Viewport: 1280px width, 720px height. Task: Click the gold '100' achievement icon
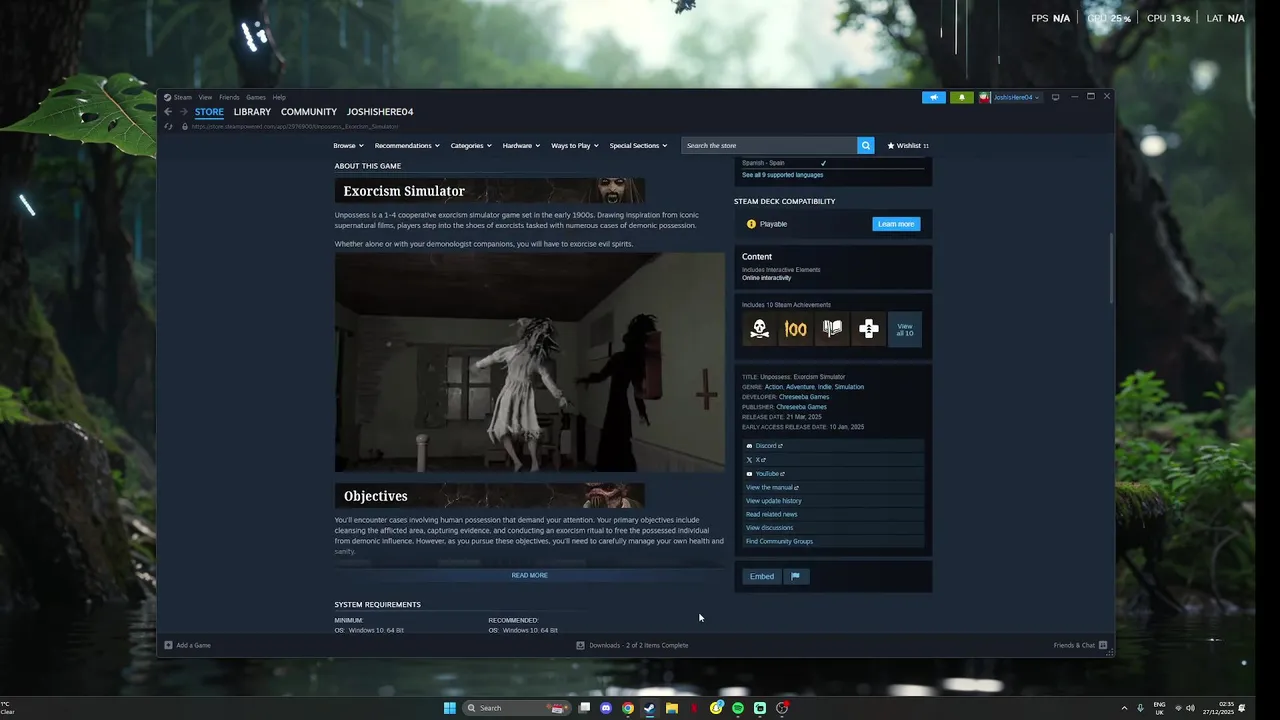pos(796,329)
